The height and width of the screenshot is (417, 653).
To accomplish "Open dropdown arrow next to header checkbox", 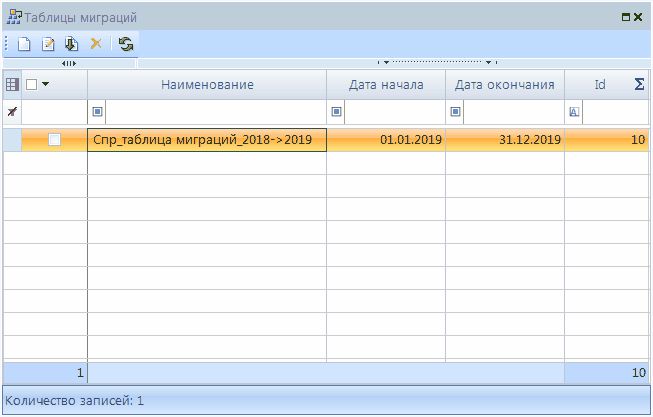I will [45, 85].
